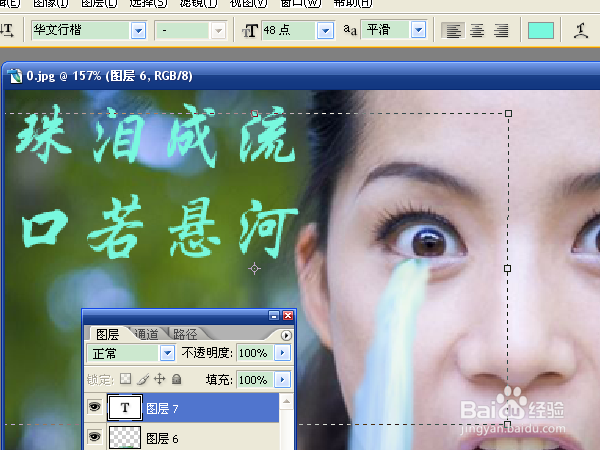The height and width of the screenshot is (450, 600).
Task: Open the layers panel flyout menu arrow
Action: pyautogui.click(x=286, y=336)
